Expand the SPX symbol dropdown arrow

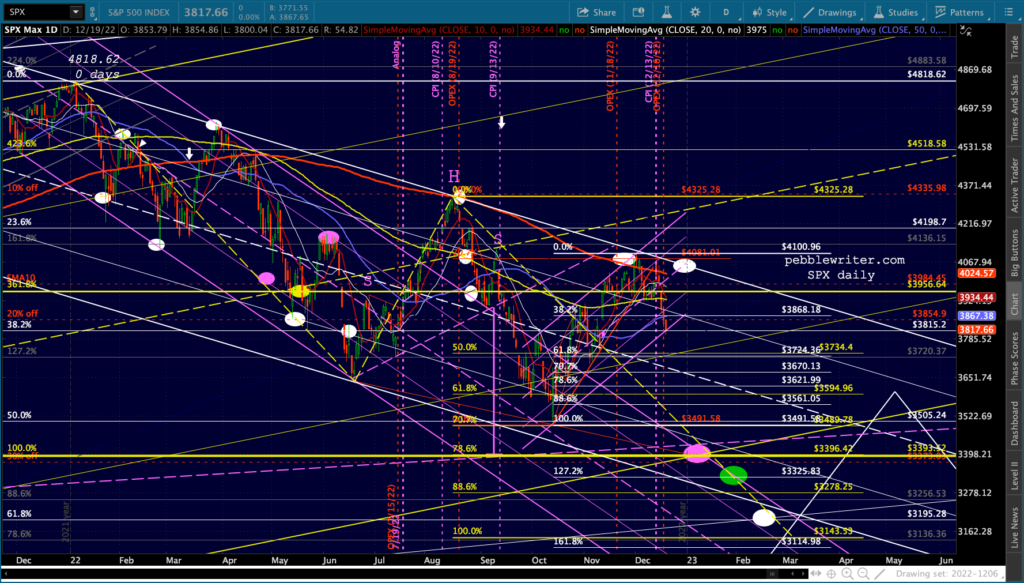pyautogui.click(x=76, y=13)
